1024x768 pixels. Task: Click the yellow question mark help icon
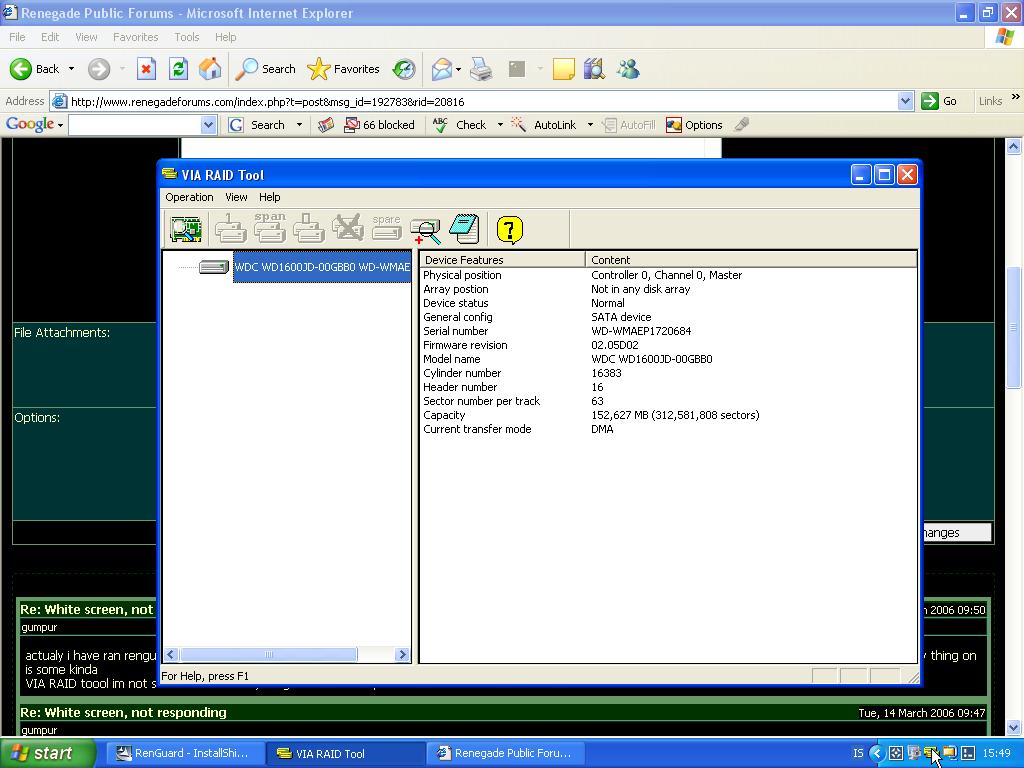(x=509, y=230)
